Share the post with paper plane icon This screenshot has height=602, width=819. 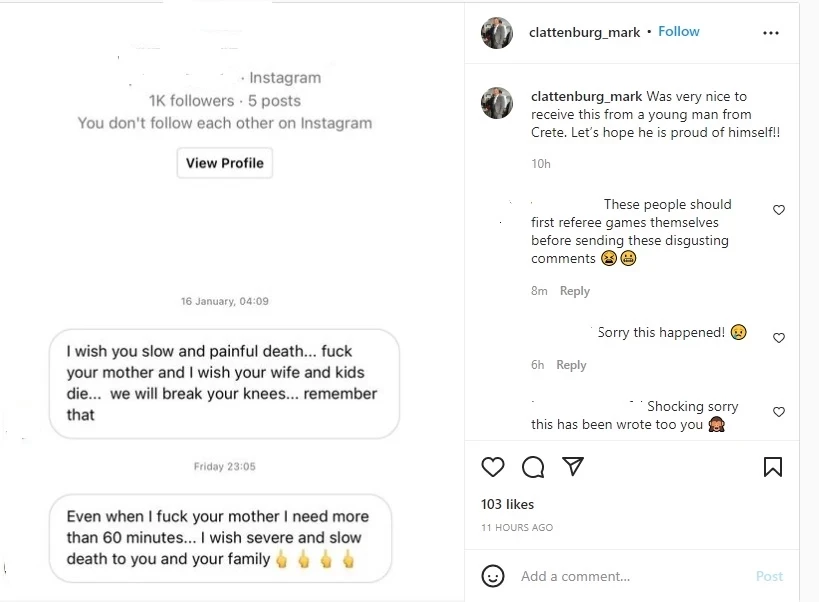tap(573, 467)
